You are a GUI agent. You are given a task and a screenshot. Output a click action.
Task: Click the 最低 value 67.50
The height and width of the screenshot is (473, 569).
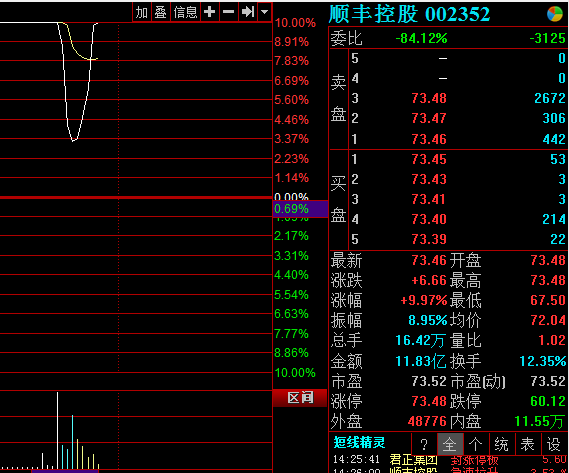click(x=548, y=301)
